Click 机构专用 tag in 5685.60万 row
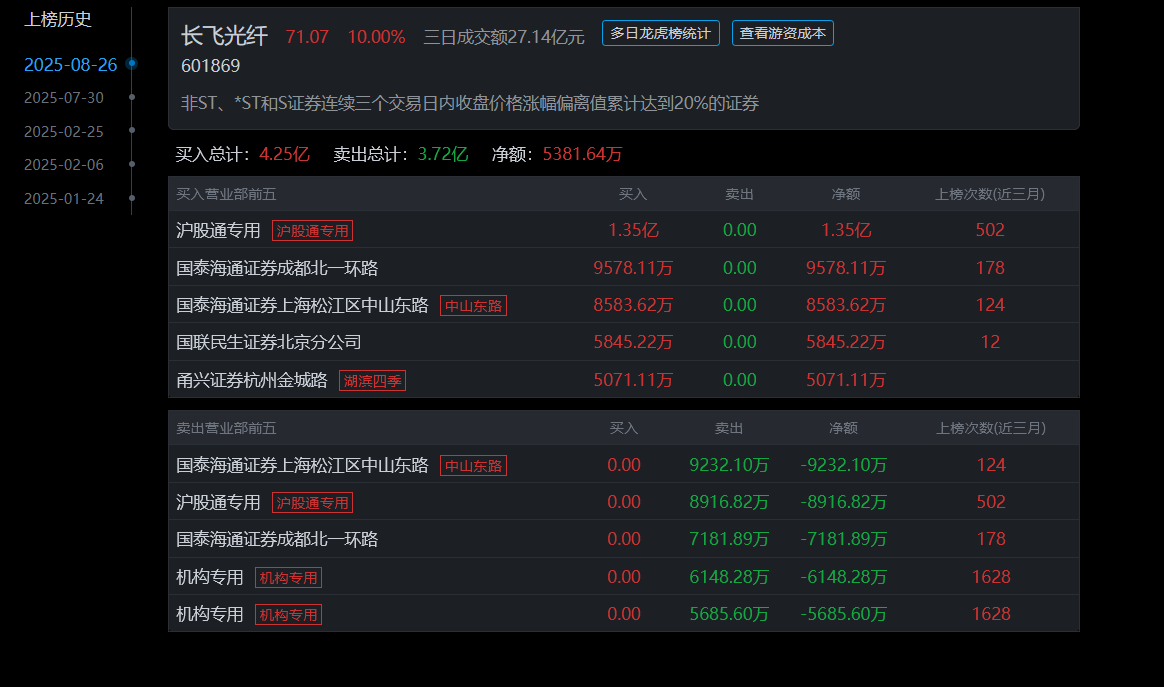1164x687 pixels. tap(288, 615)
